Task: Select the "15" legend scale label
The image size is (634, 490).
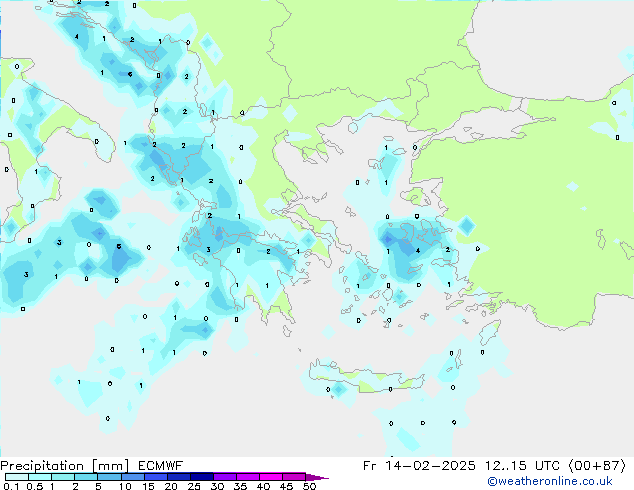Action: pos(148,486)
